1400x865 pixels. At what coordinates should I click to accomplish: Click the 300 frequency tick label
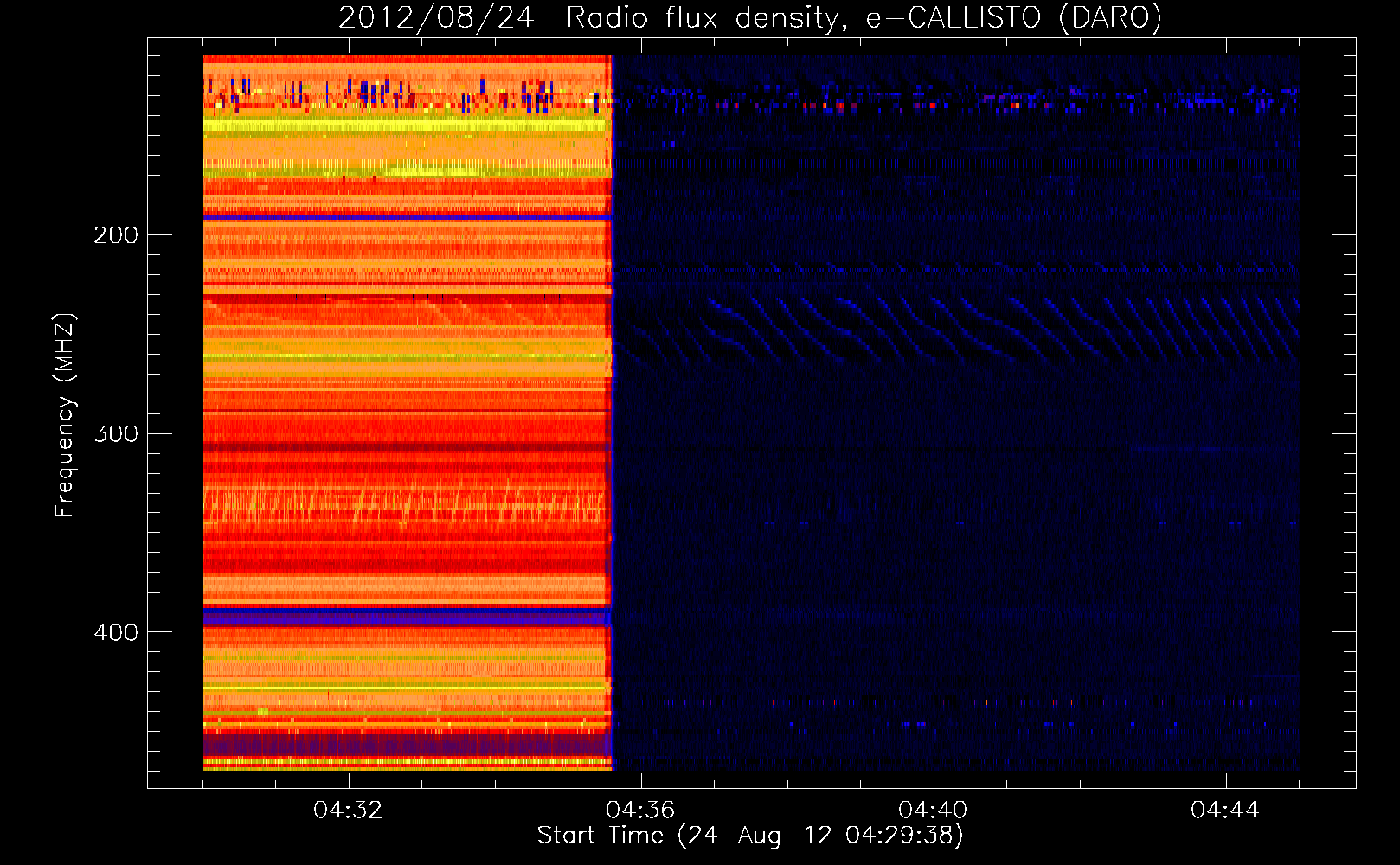point(116,433)
